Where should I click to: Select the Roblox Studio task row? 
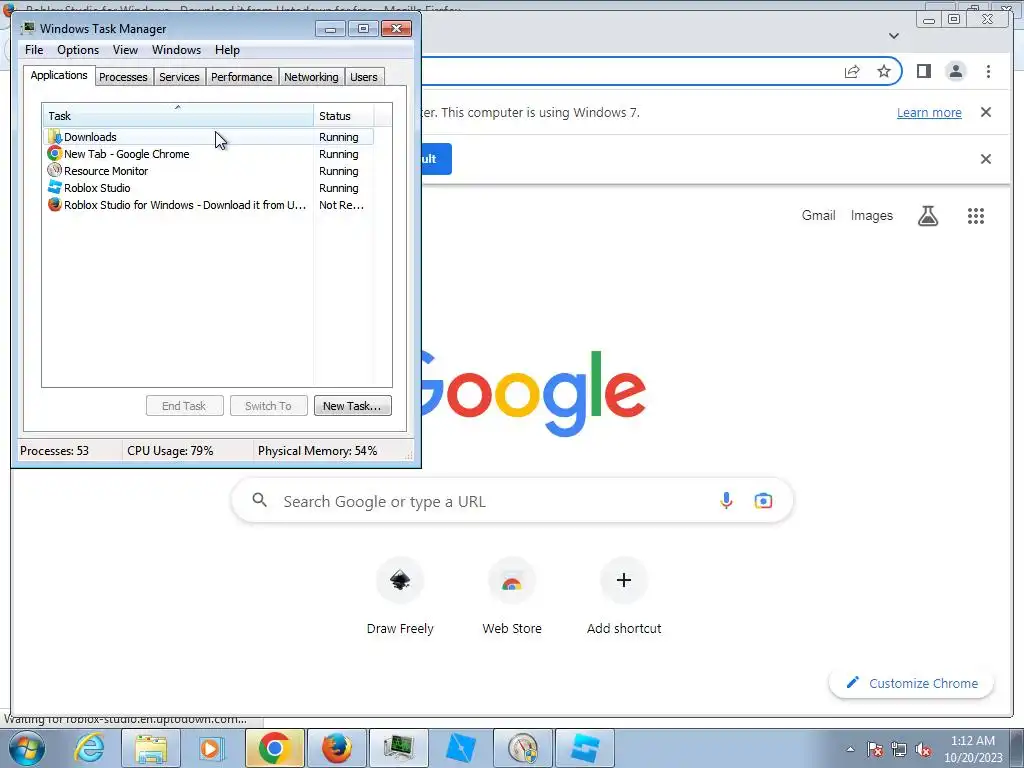click(x=209, y=188)
